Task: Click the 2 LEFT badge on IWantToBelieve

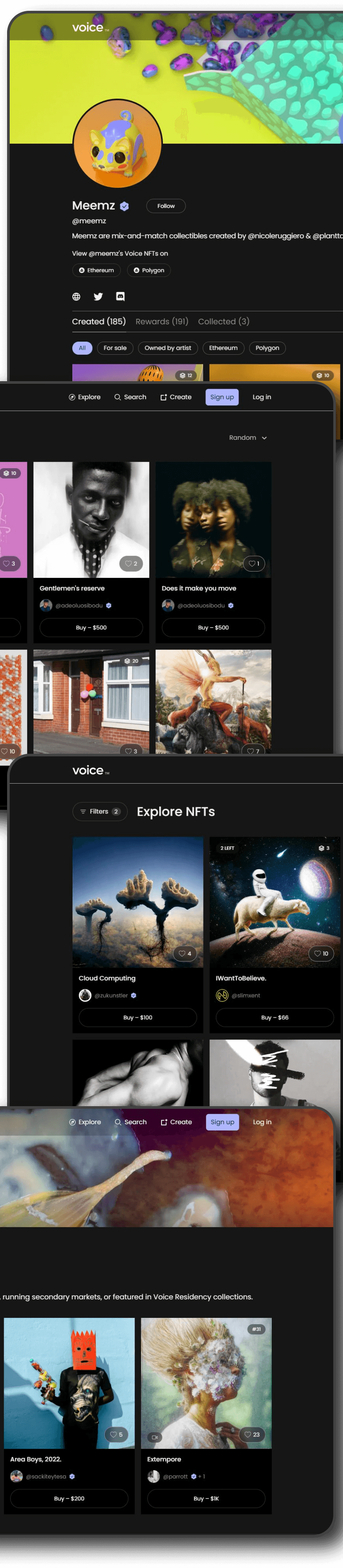Action: coord(227,848)
